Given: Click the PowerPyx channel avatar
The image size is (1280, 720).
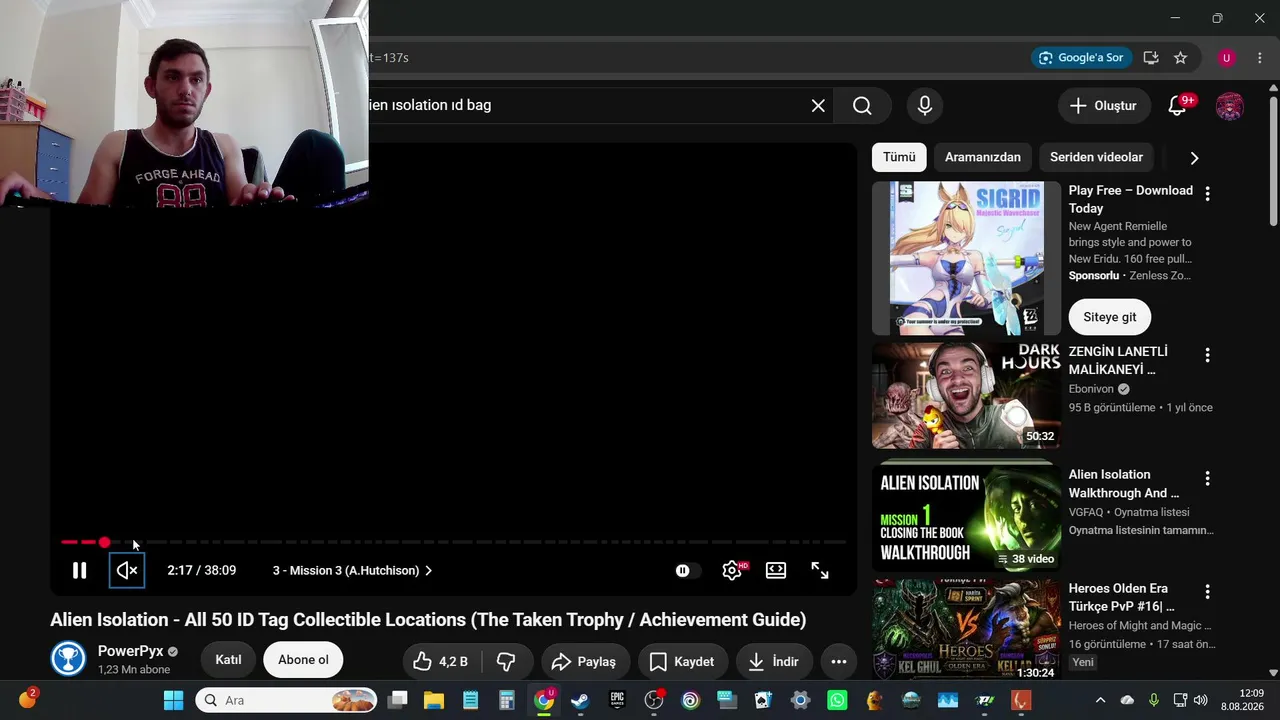Looking at the screenshot, I should (68, 659).
